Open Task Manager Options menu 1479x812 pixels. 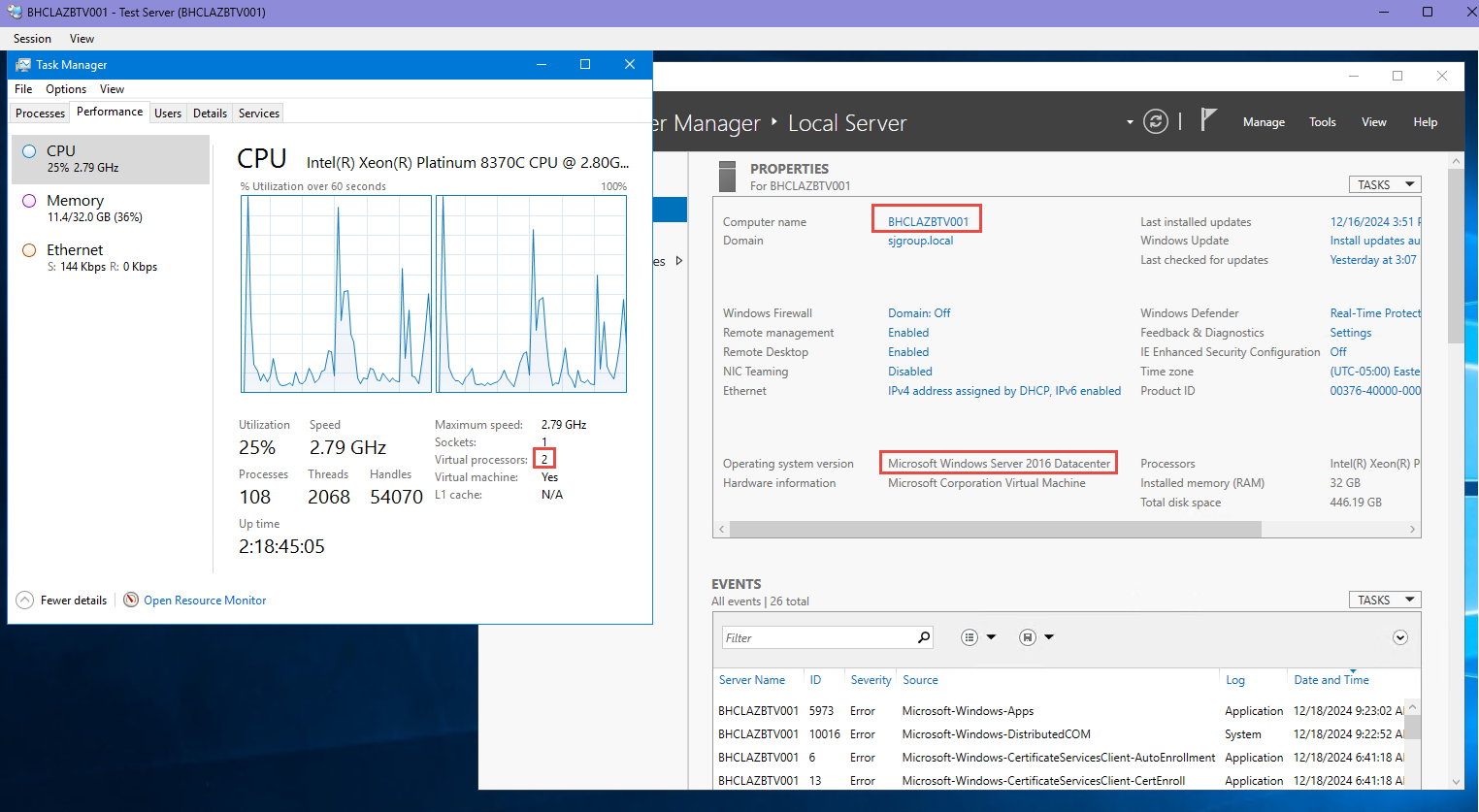pos(66,89)
